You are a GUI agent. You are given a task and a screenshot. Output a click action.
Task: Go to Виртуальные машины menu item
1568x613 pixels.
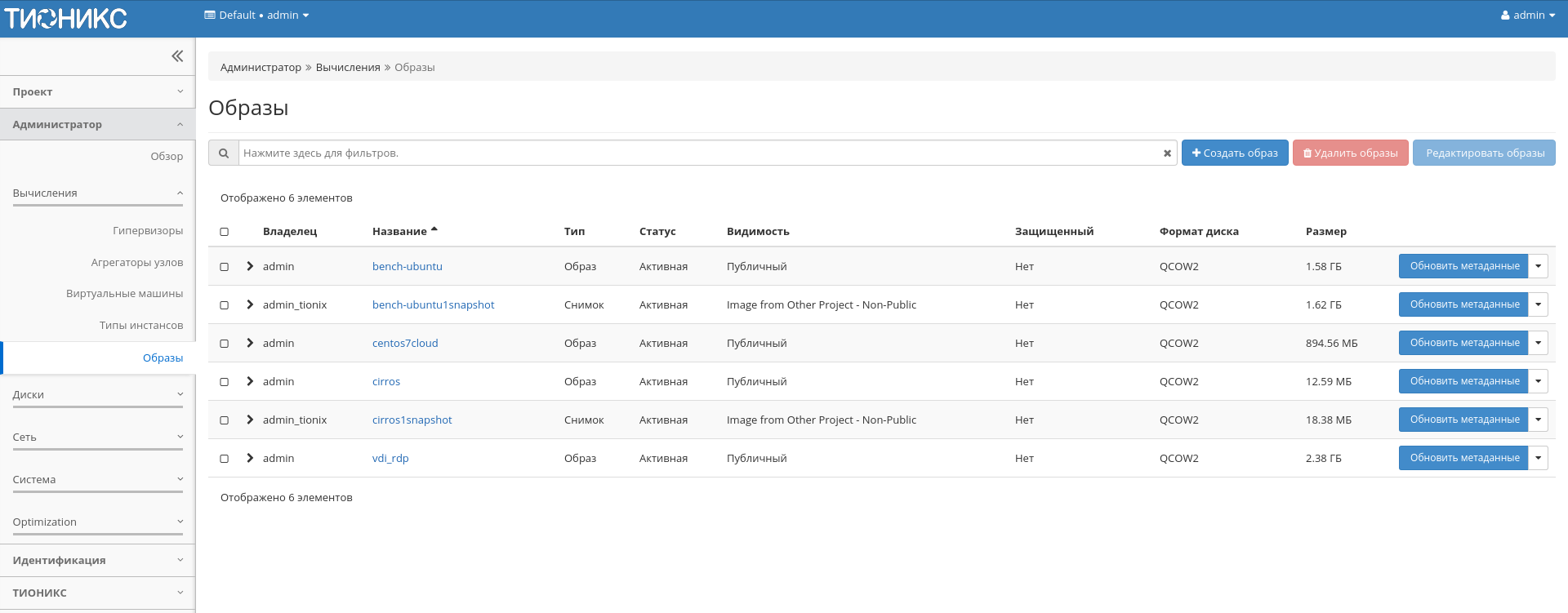124,294
